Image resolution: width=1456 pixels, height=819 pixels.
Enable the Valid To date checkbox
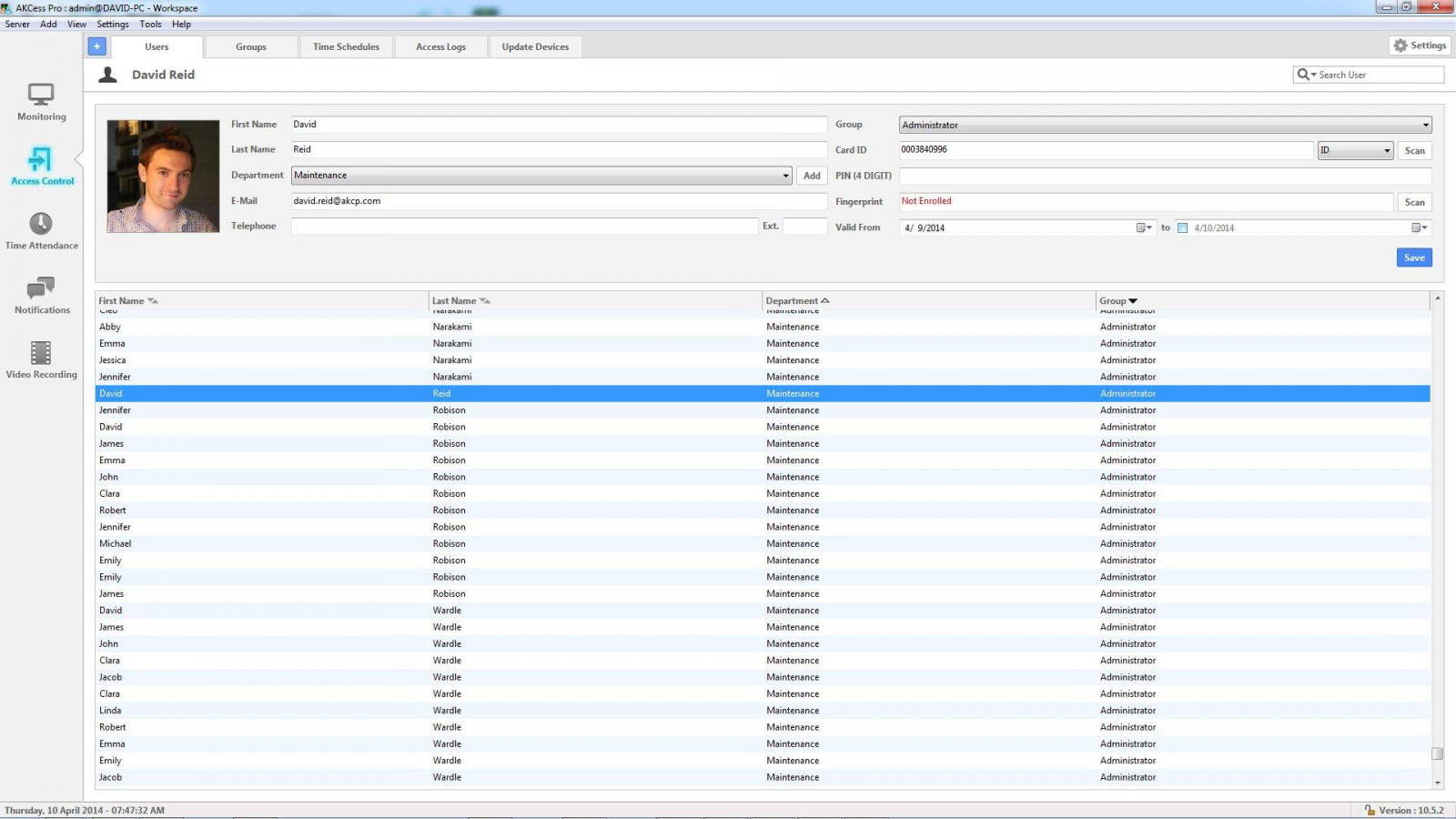click(1182, 228)
